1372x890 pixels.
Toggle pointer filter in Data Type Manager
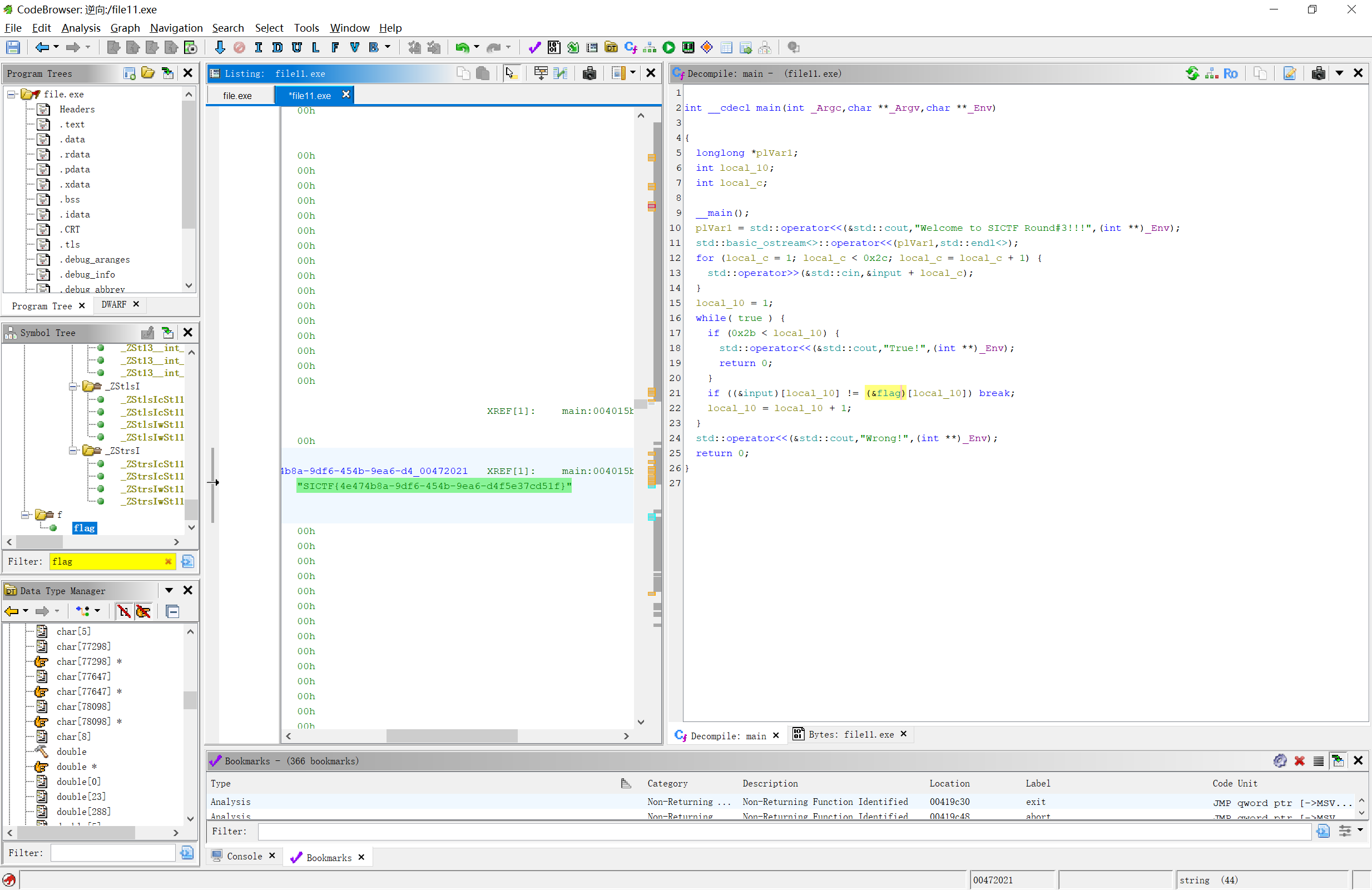coord(143,611)
